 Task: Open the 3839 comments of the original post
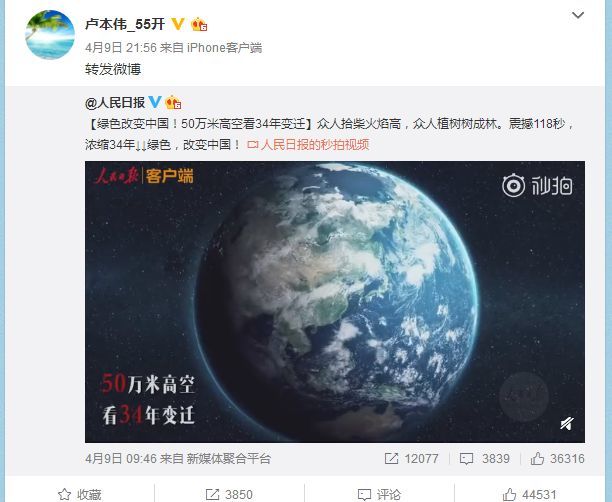tap(484, 458)
